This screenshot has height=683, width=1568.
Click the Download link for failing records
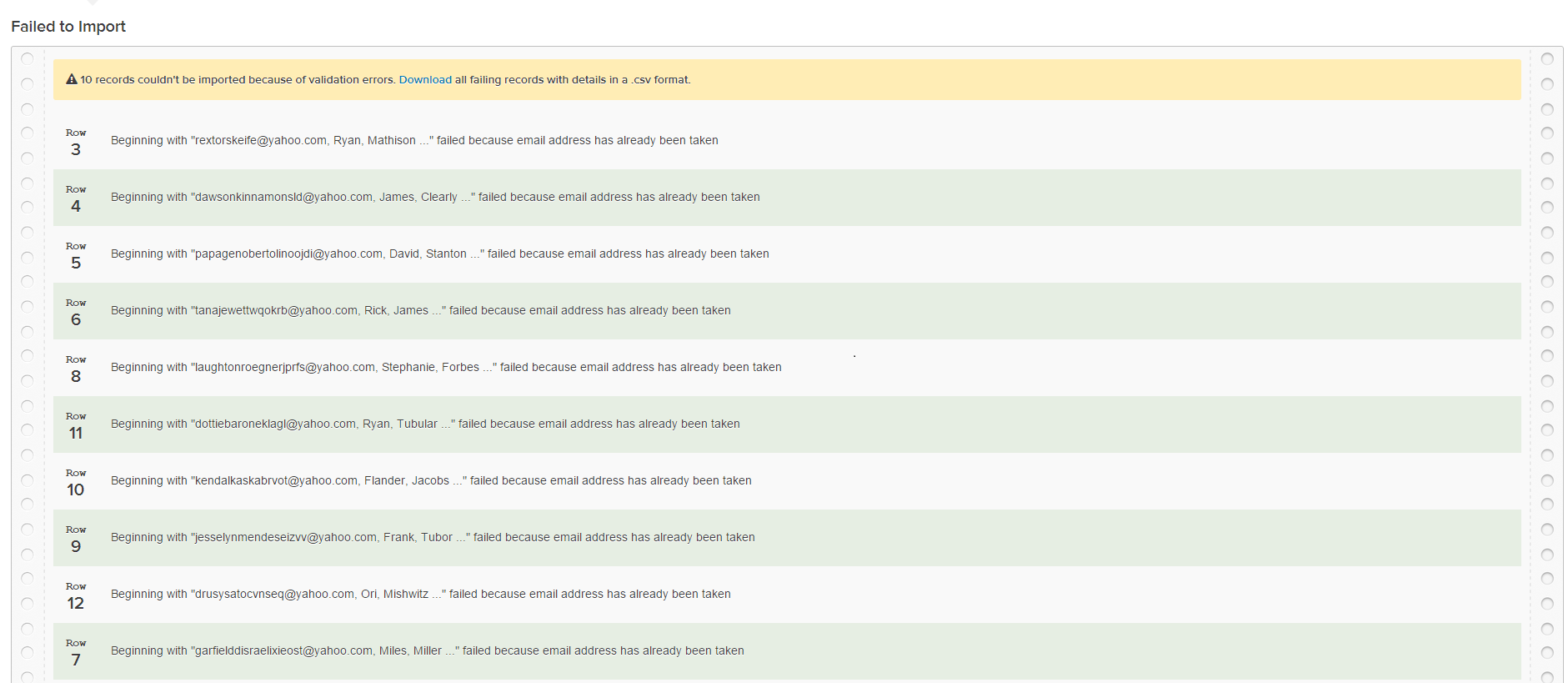tap(424, 80)
